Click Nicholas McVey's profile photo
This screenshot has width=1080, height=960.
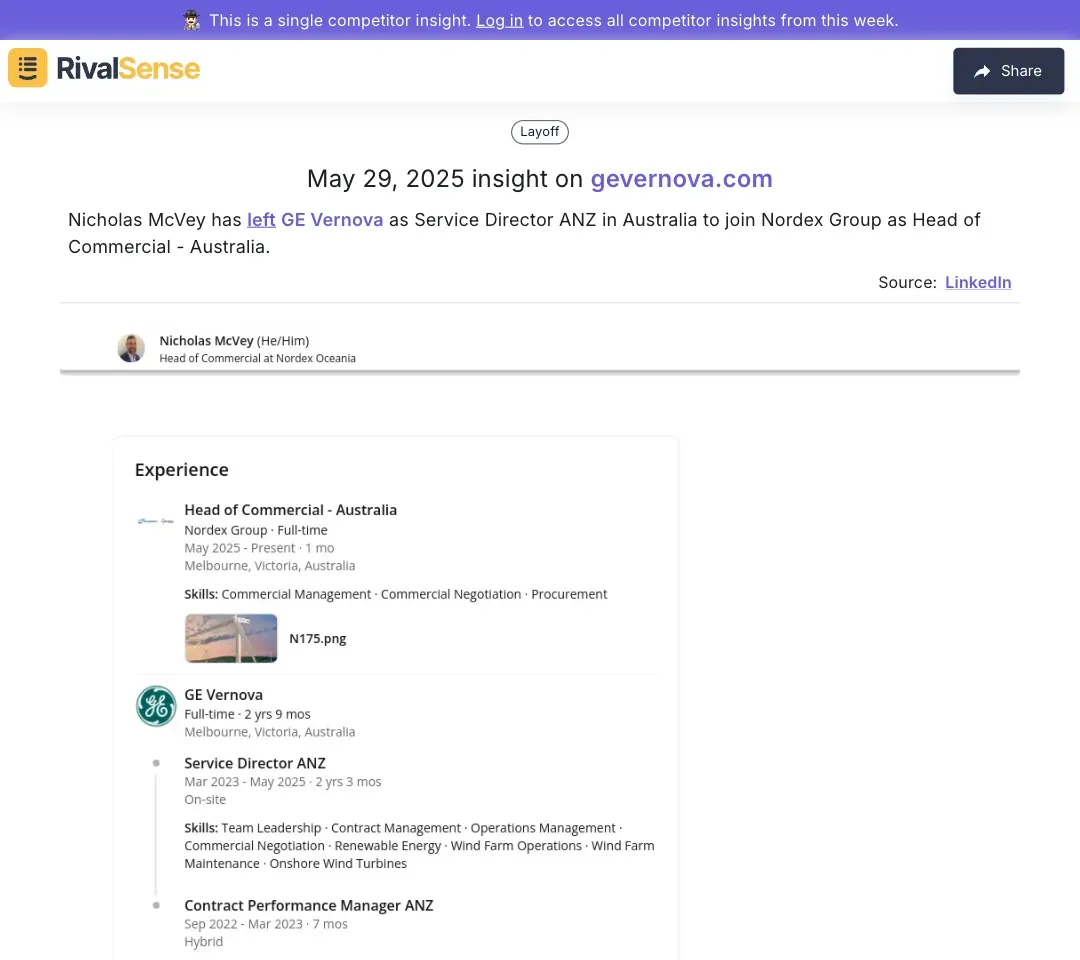click(x=131, y=348)
